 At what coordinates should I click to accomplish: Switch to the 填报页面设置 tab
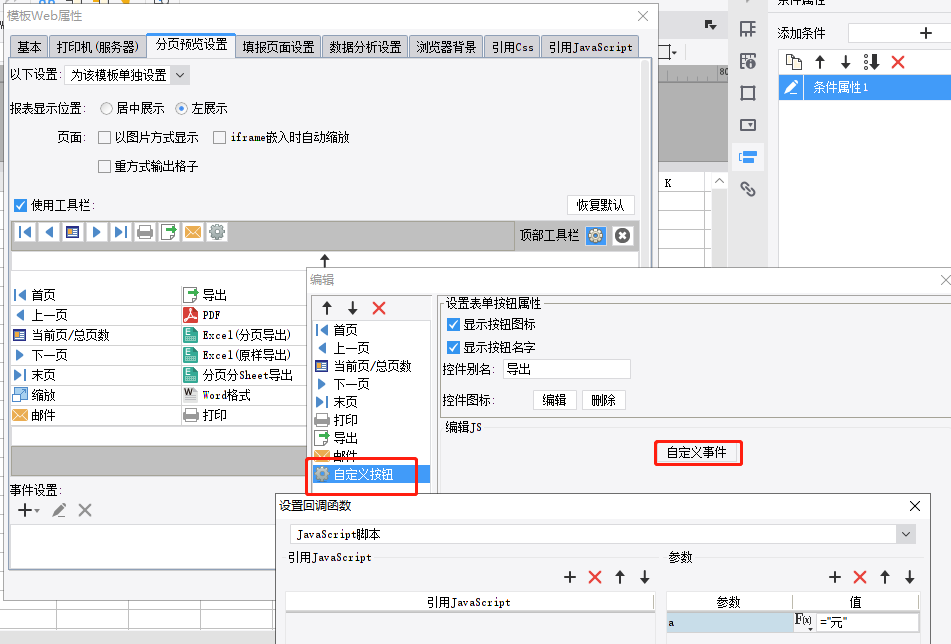pos(278,47)
